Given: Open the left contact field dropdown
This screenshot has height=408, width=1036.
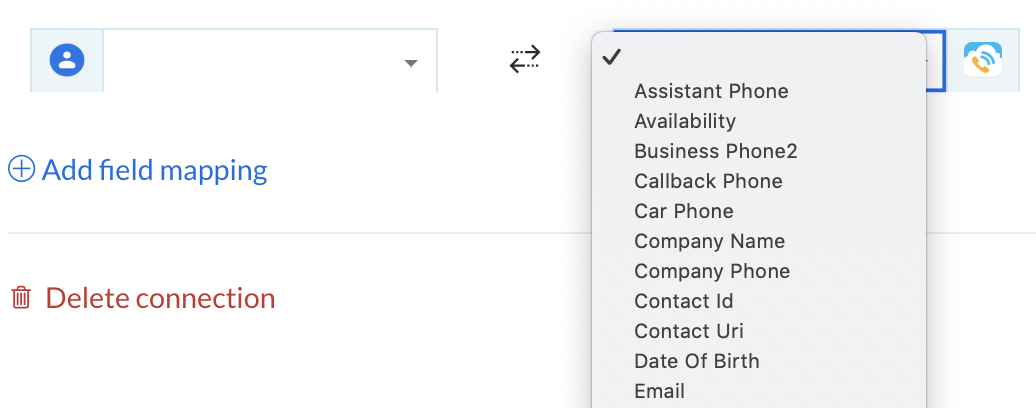Looking at the screenshot, I should pyautogui.click(x=270, y=61).
